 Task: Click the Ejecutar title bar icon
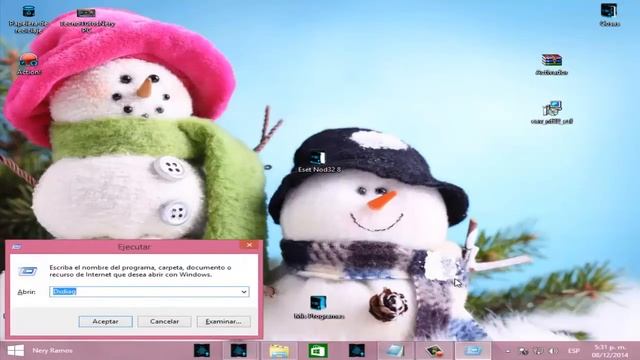pyautogui.click(x=17, y=247)
